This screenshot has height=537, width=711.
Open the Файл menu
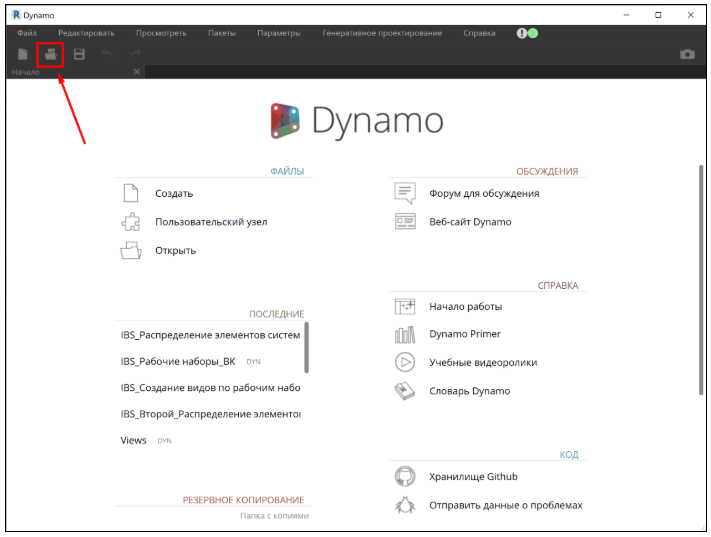(27, 33)
